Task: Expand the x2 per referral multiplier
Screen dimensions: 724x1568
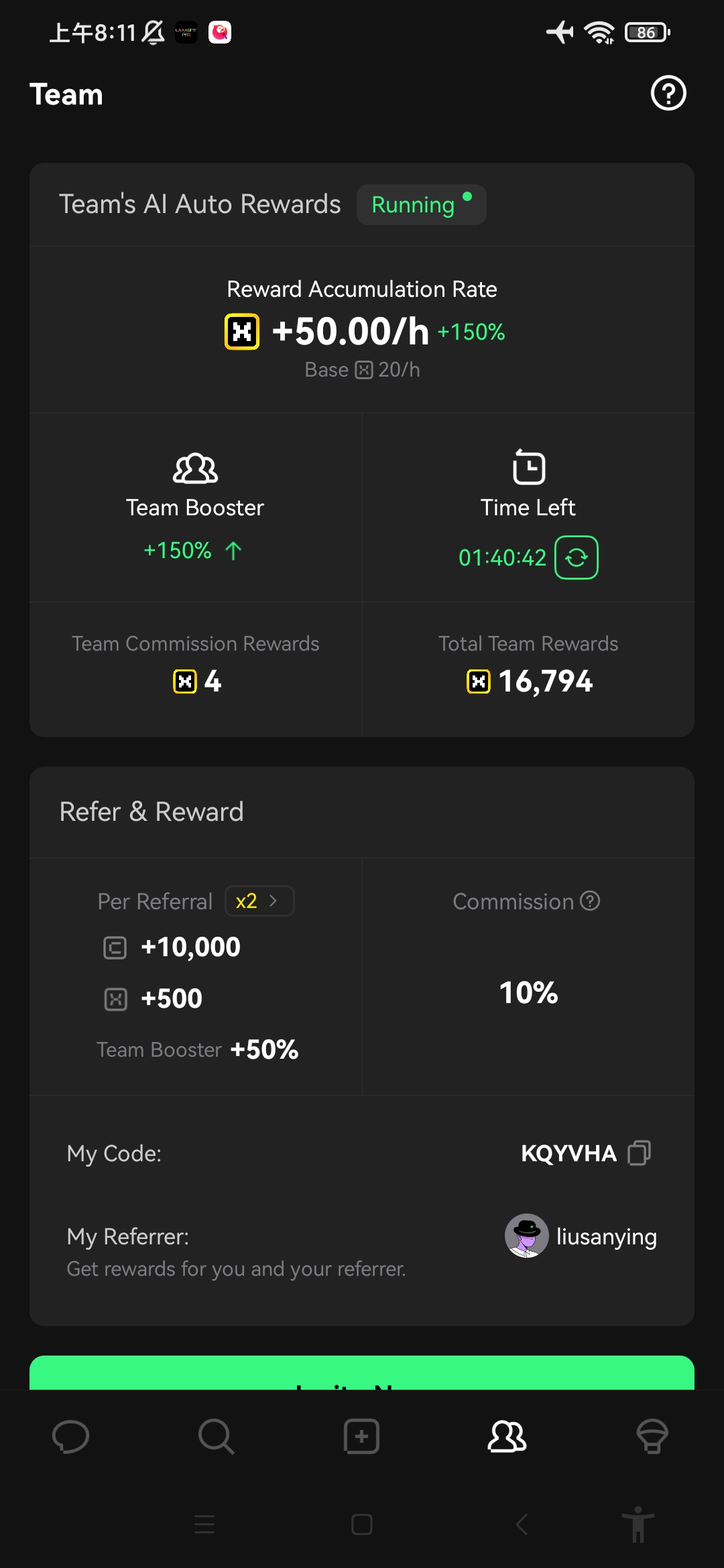Action: 259,901
